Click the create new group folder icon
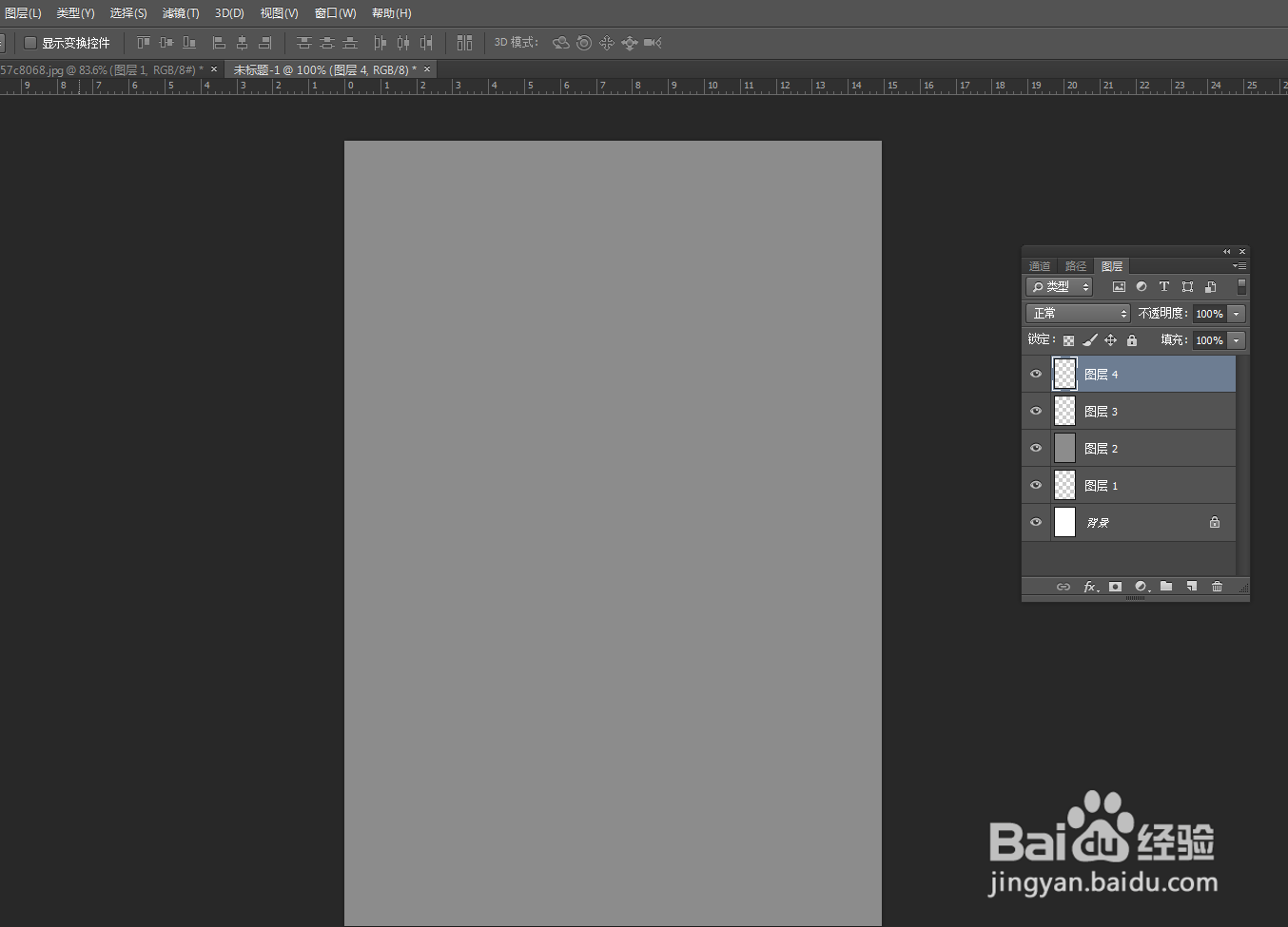 tap(1166, 587)
